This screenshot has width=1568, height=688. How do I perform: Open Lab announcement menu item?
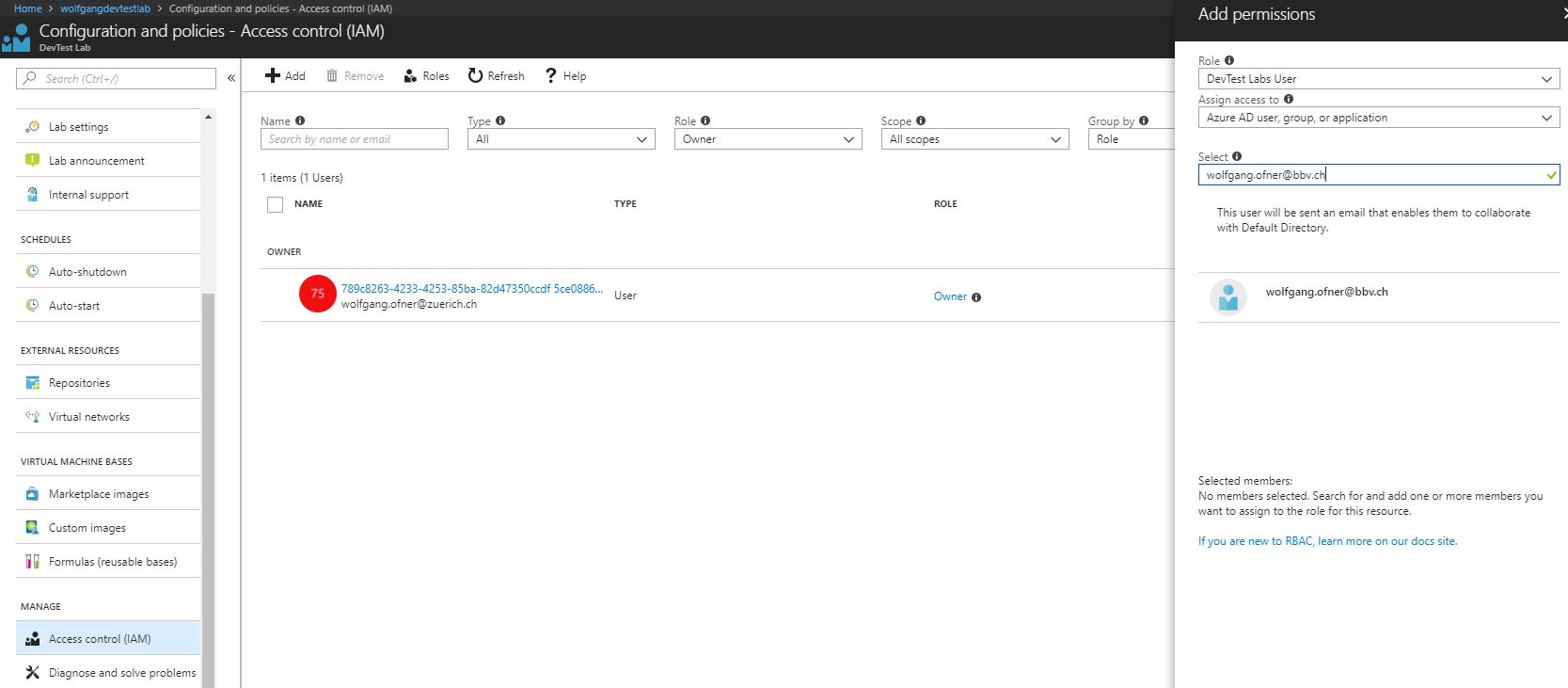coord(108,160)
